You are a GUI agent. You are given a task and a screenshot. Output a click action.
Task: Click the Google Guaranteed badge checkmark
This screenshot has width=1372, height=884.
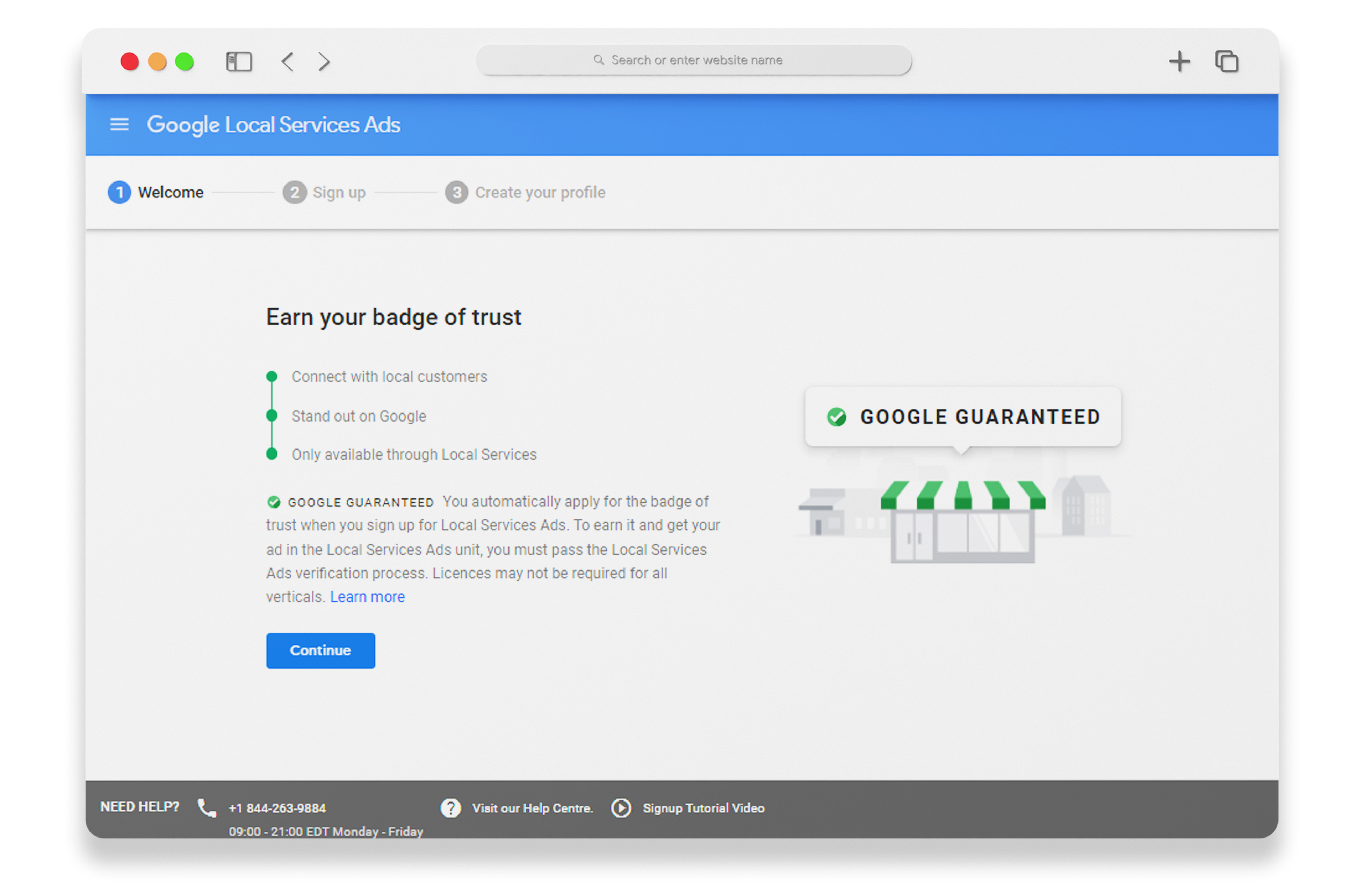(x=836, y=417)
